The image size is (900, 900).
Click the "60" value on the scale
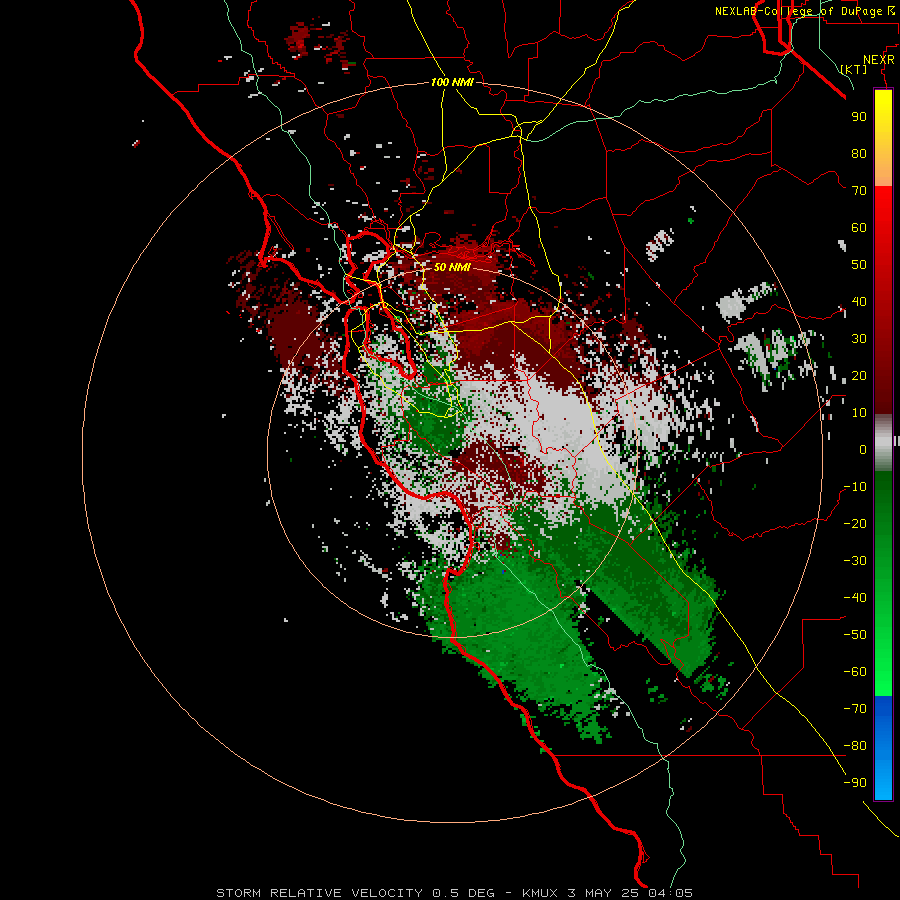coord(859,228)
